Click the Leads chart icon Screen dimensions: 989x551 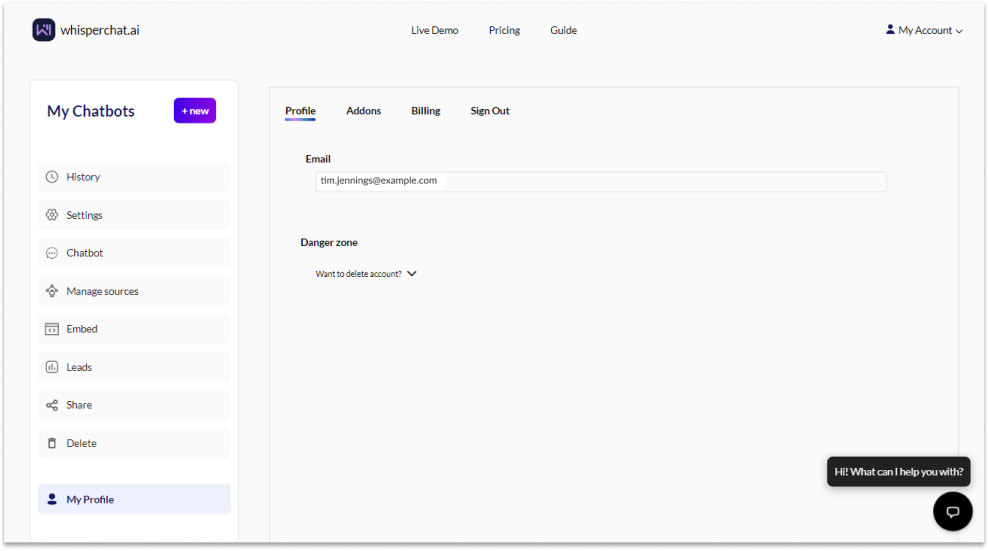point(52,367)
